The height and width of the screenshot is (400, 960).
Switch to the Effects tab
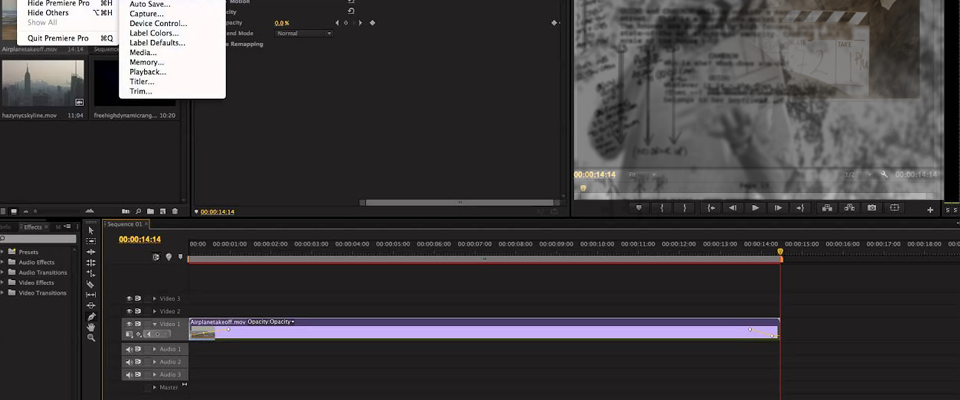tap(32, 227)
